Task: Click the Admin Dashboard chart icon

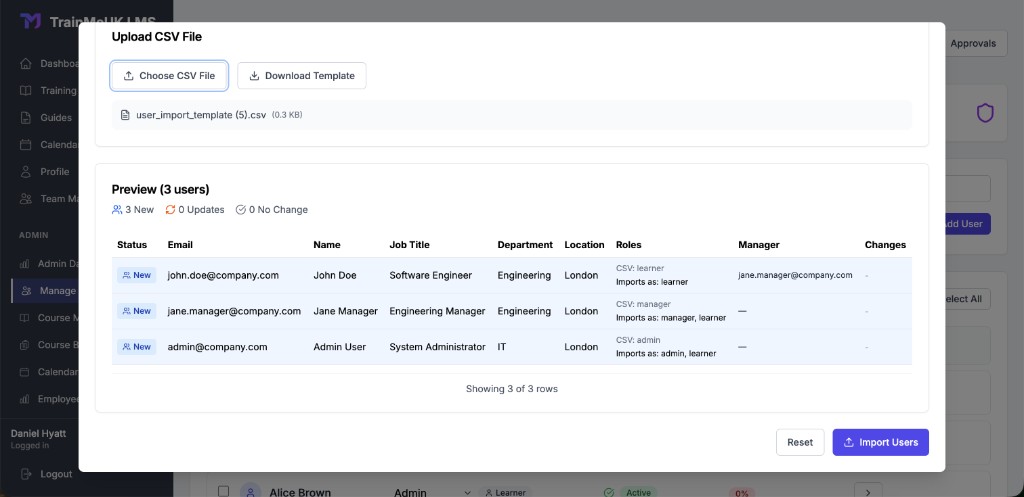Action: click(24, 264)
